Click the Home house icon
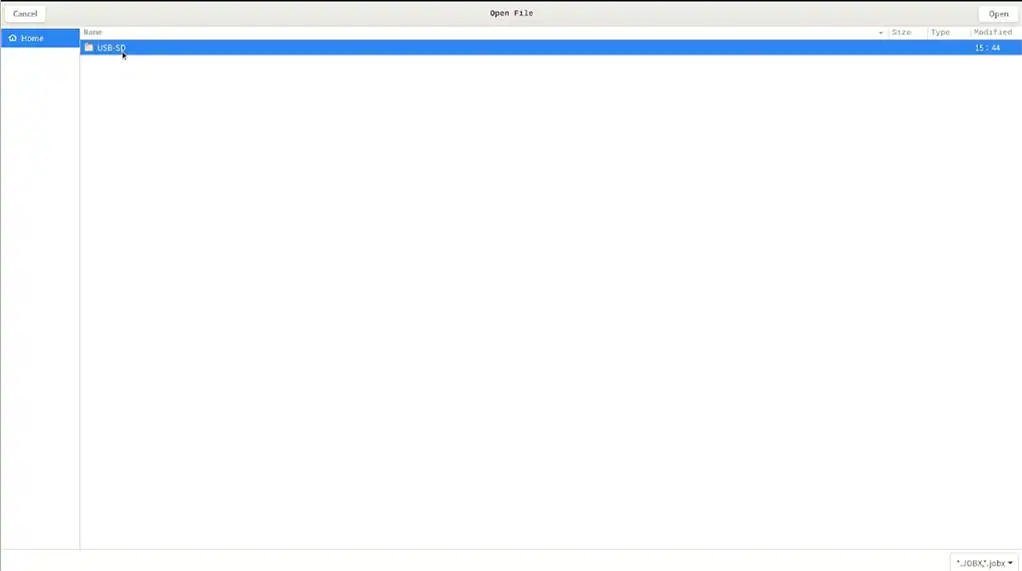This screenshot has width=1022, height=571. [x=12, y=38]
